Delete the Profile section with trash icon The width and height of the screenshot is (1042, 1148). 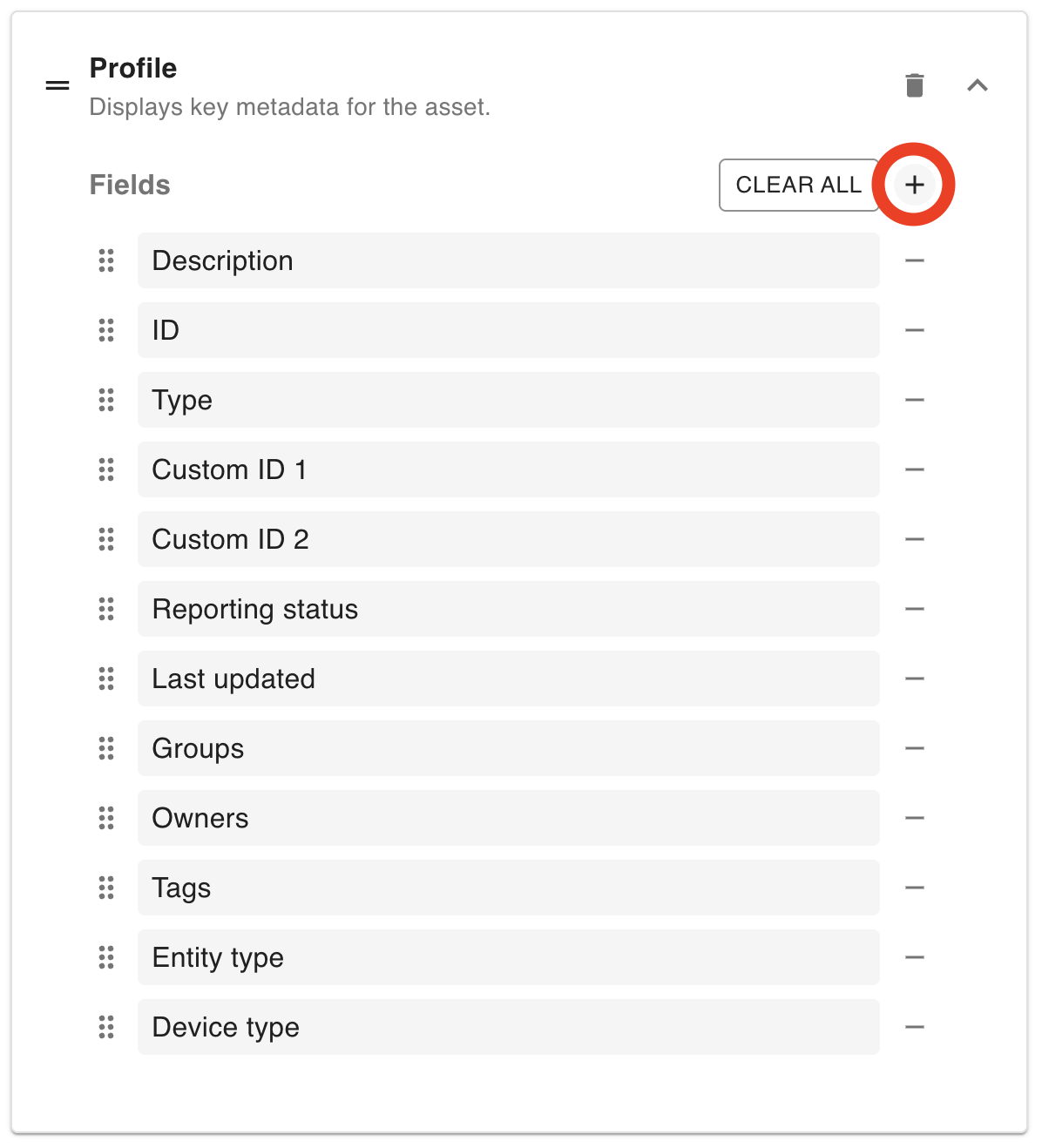(914, 85)
